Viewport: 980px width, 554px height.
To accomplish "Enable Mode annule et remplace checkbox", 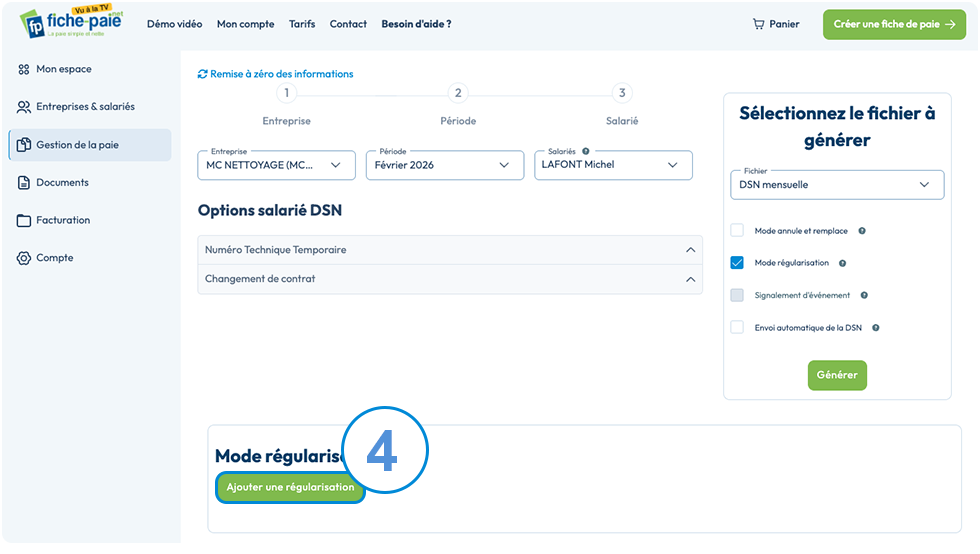I will (738, 231).
